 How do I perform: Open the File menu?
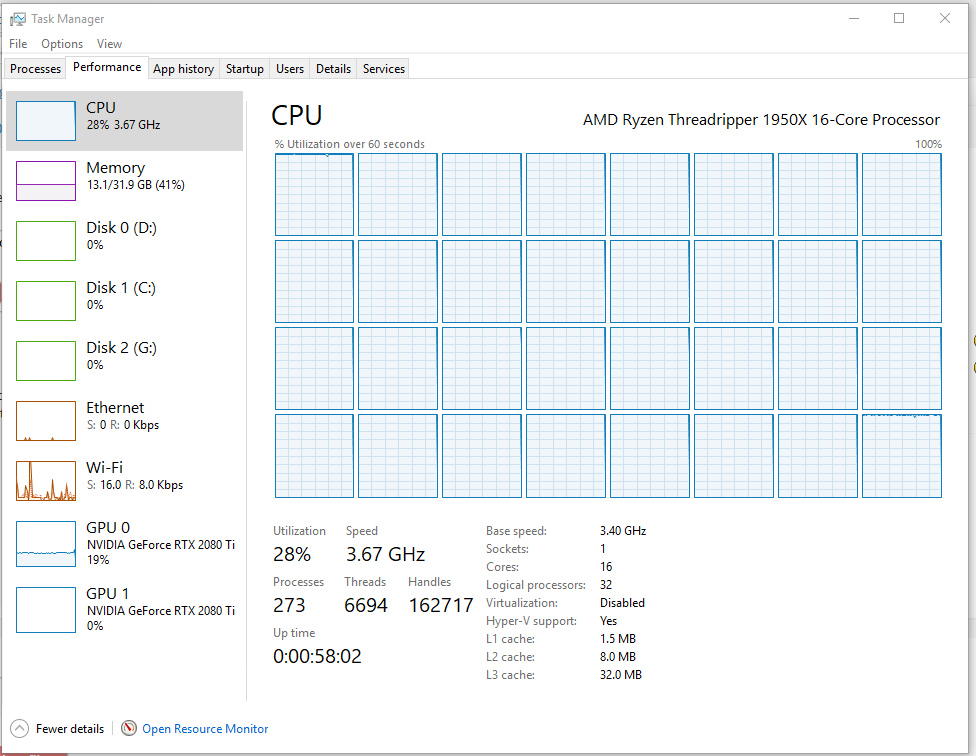18,44
